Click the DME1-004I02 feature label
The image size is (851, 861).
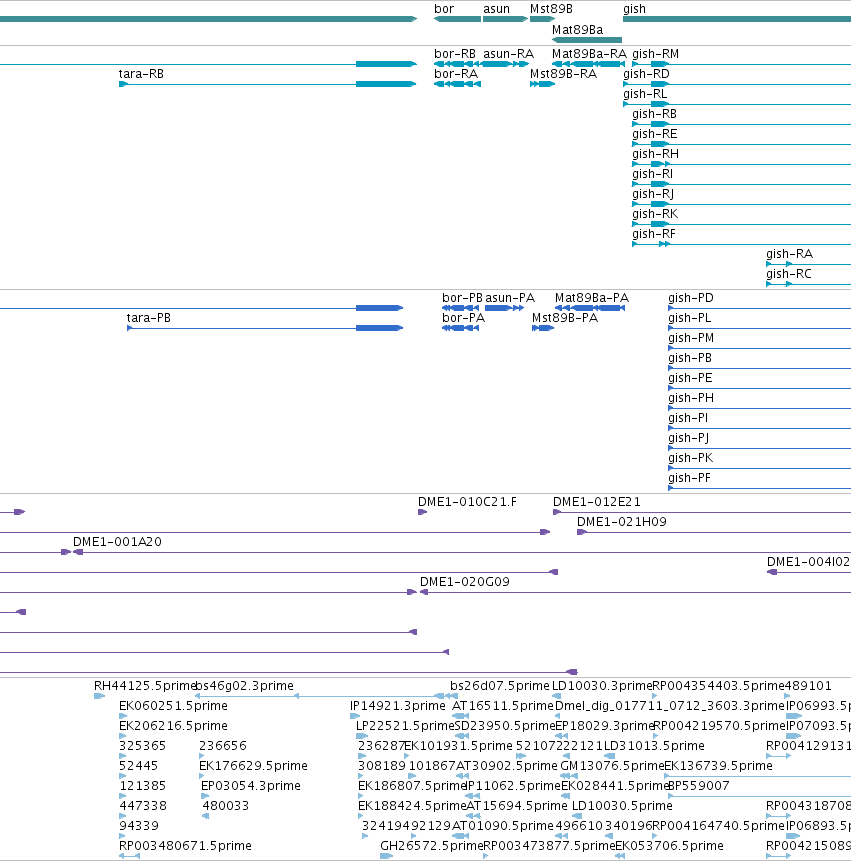[808, 562]
